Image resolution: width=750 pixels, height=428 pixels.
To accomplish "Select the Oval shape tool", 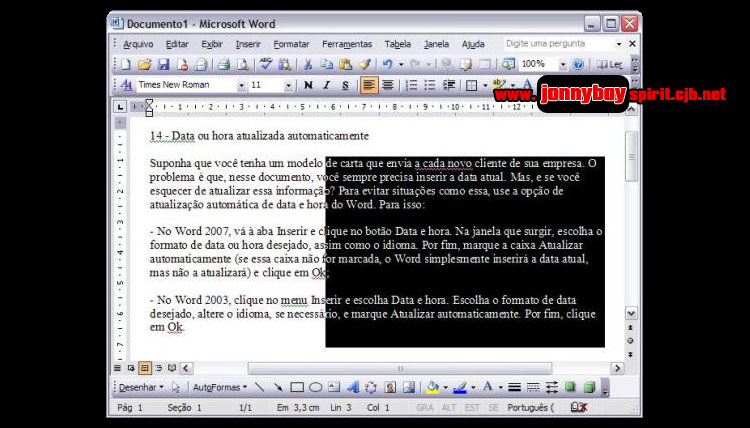I will [315, 387].
